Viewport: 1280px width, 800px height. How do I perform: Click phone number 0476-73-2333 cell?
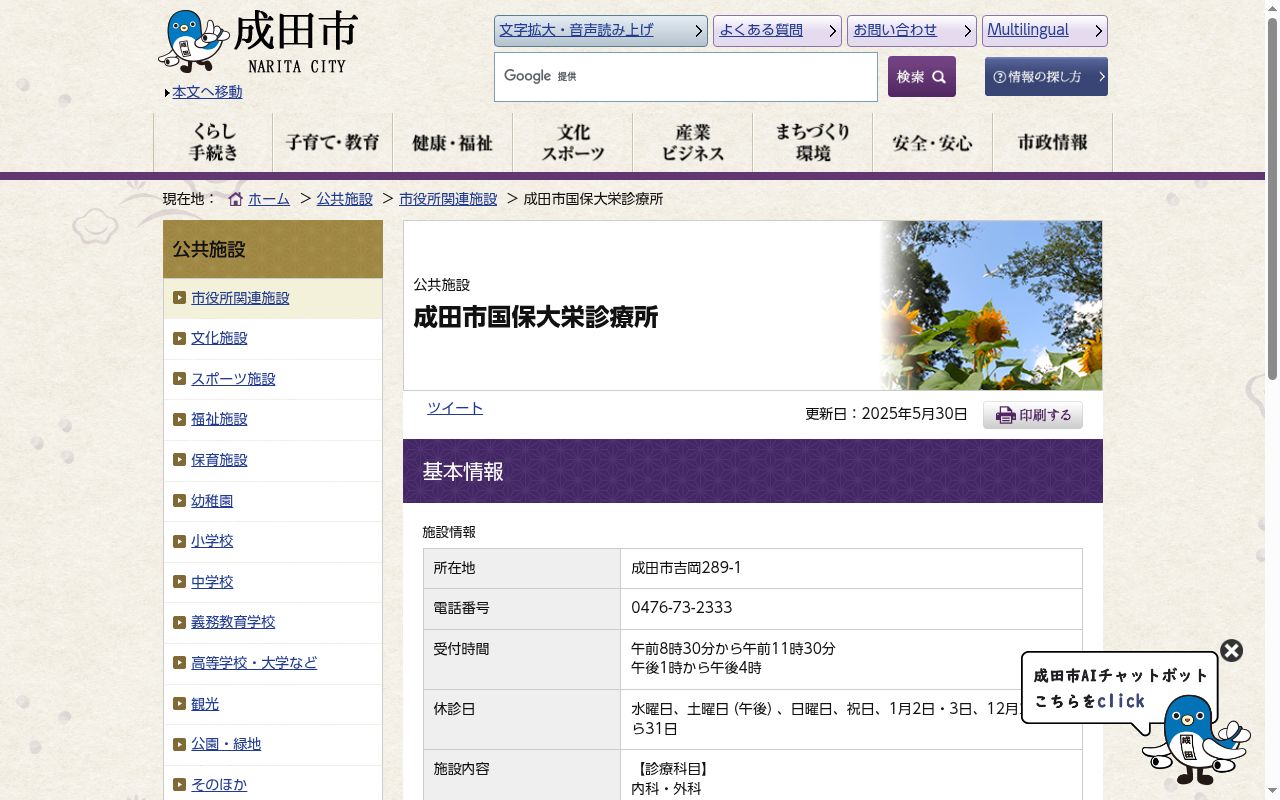(x=851, y=608)
